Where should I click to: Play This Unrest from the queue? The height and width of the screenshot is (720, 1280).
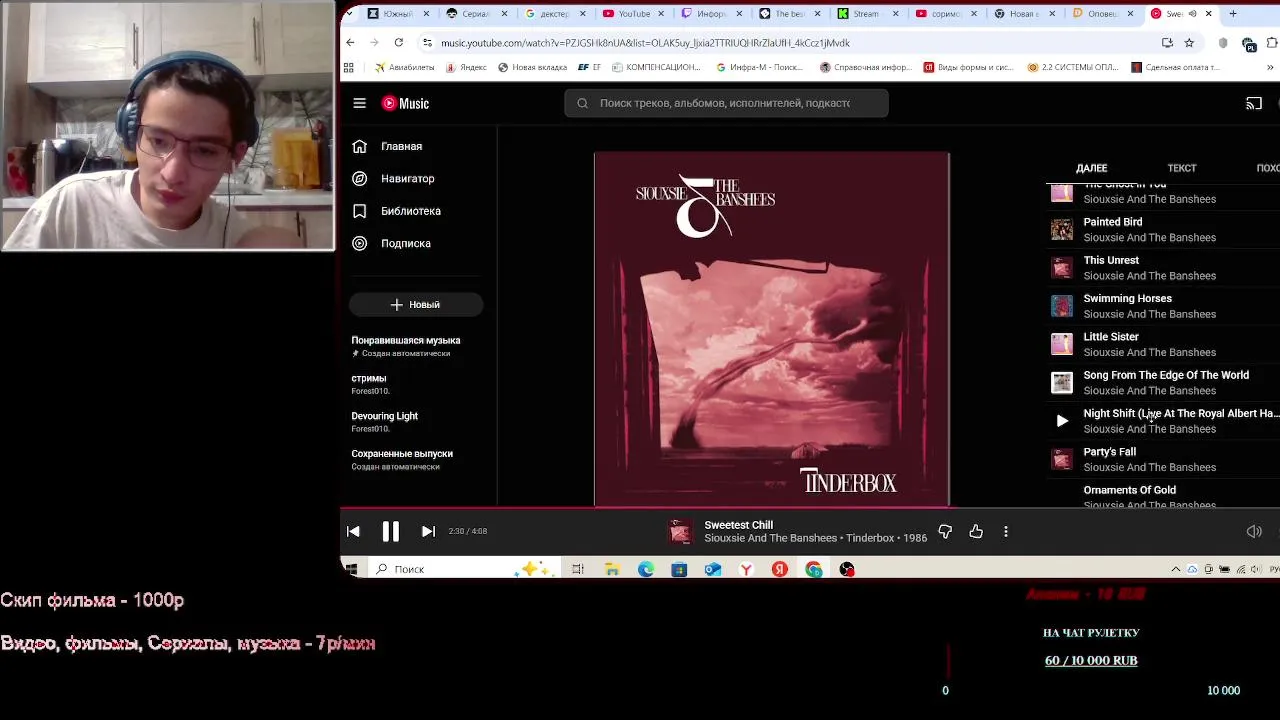point(1164,267)
